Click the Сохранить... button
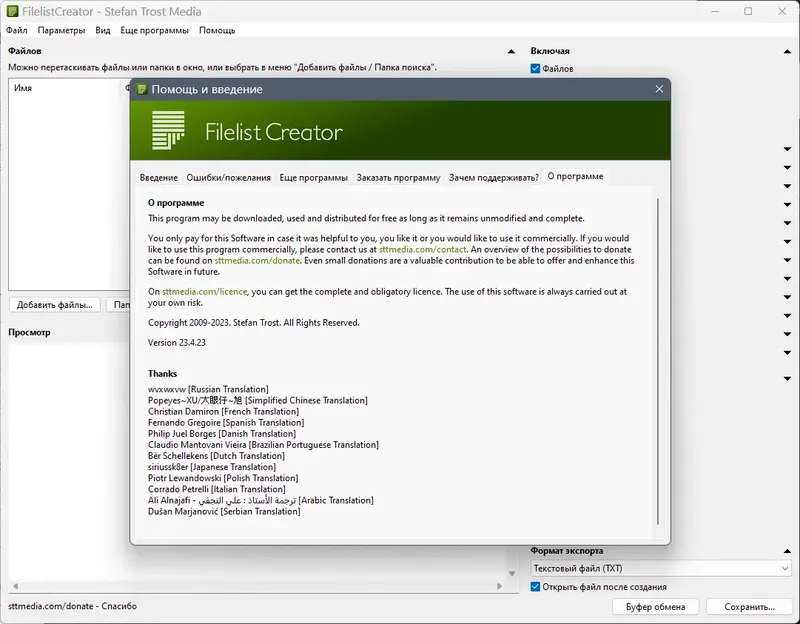The height and width of the screenshot is (624, 800). click(x=749, y=607)
